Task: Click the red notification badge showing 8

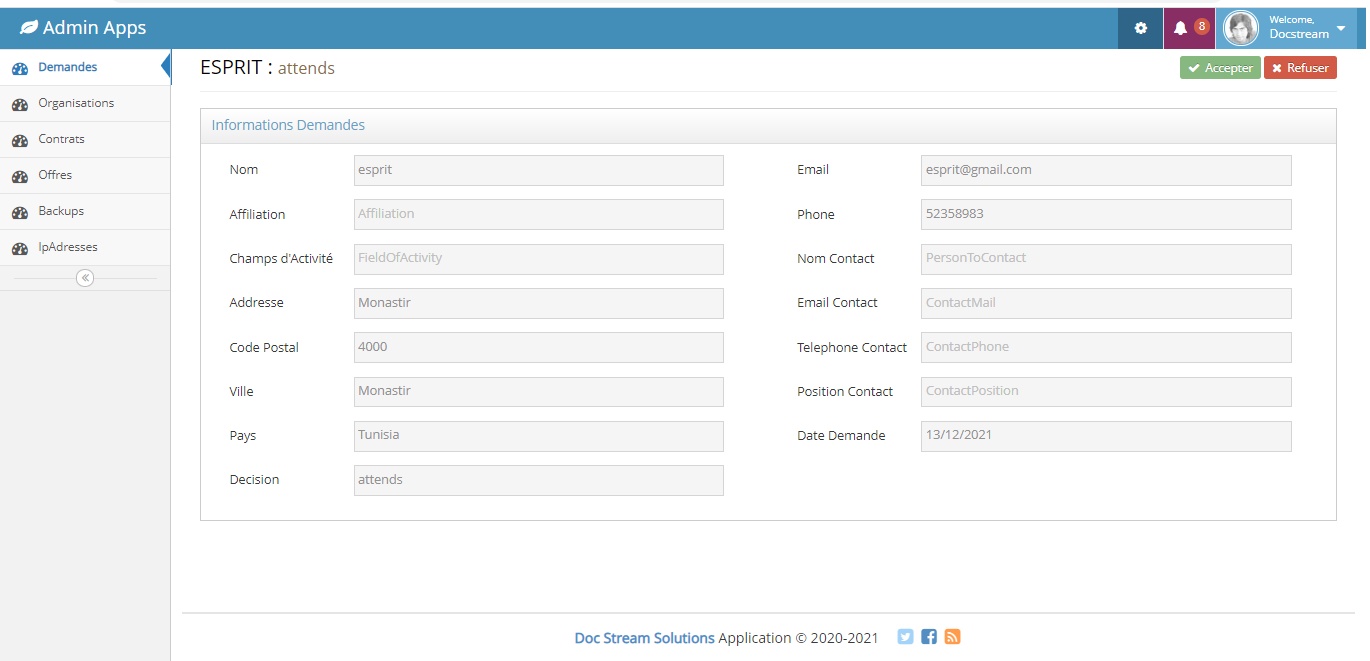Action: pyautogui.click(x=1201, y=26)
